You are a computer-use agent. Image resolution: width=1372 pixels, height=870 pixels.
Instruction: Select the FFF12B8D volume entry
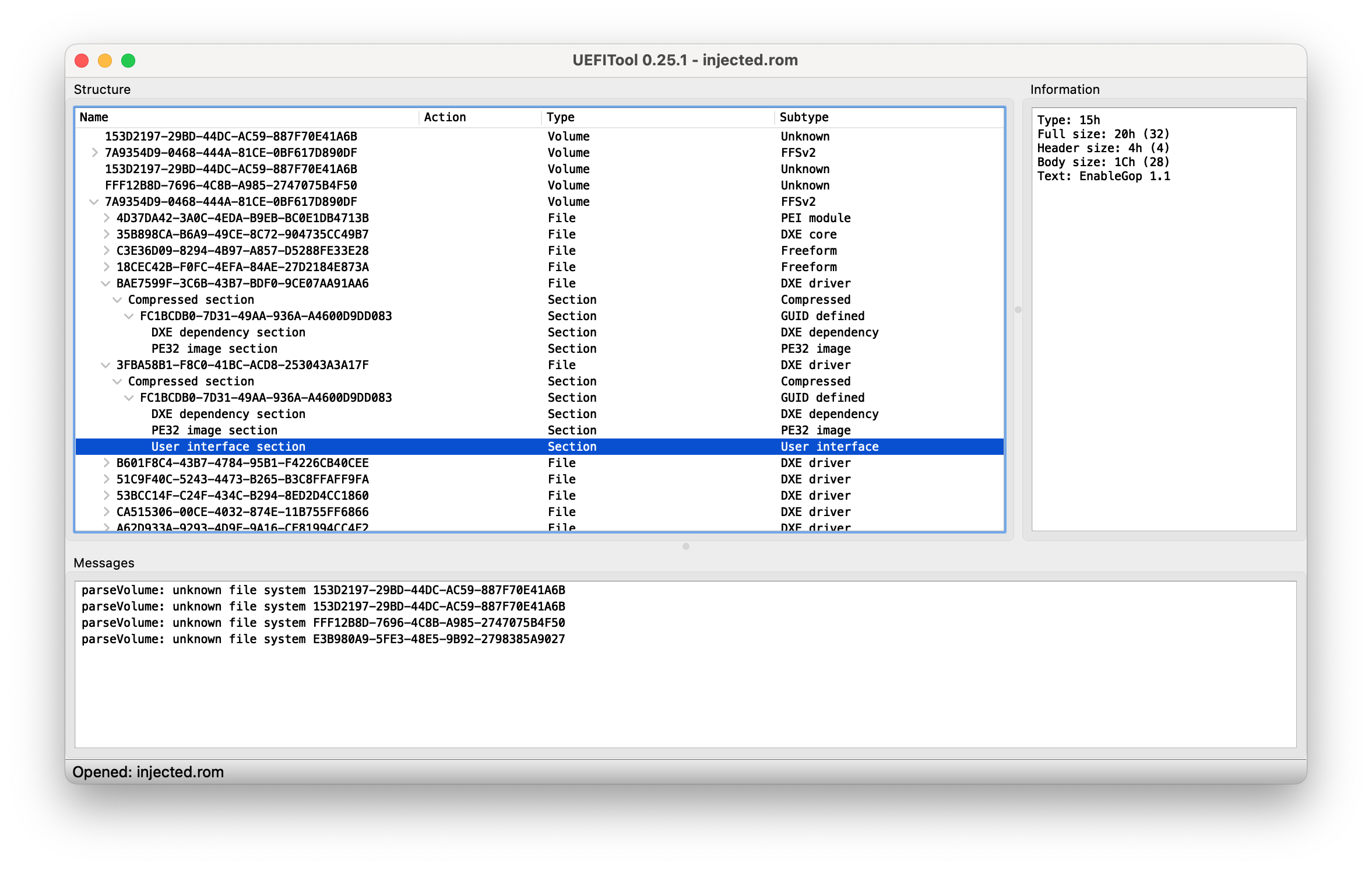[x=231, y=185]
